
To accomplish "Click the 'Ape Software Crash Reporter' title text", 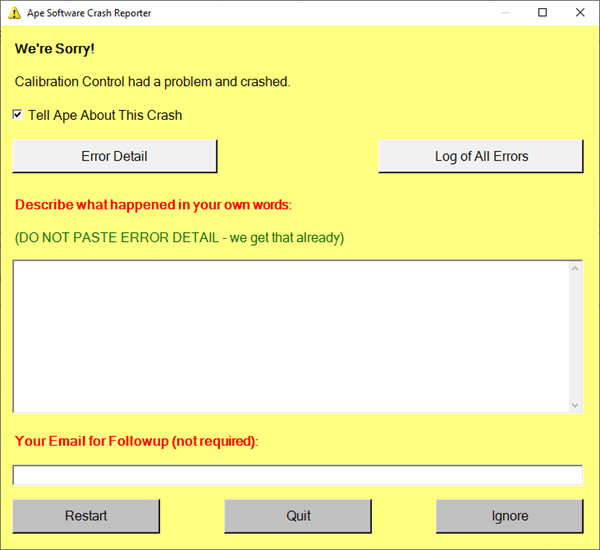I will pyautogui.click(x=89, y=13).
